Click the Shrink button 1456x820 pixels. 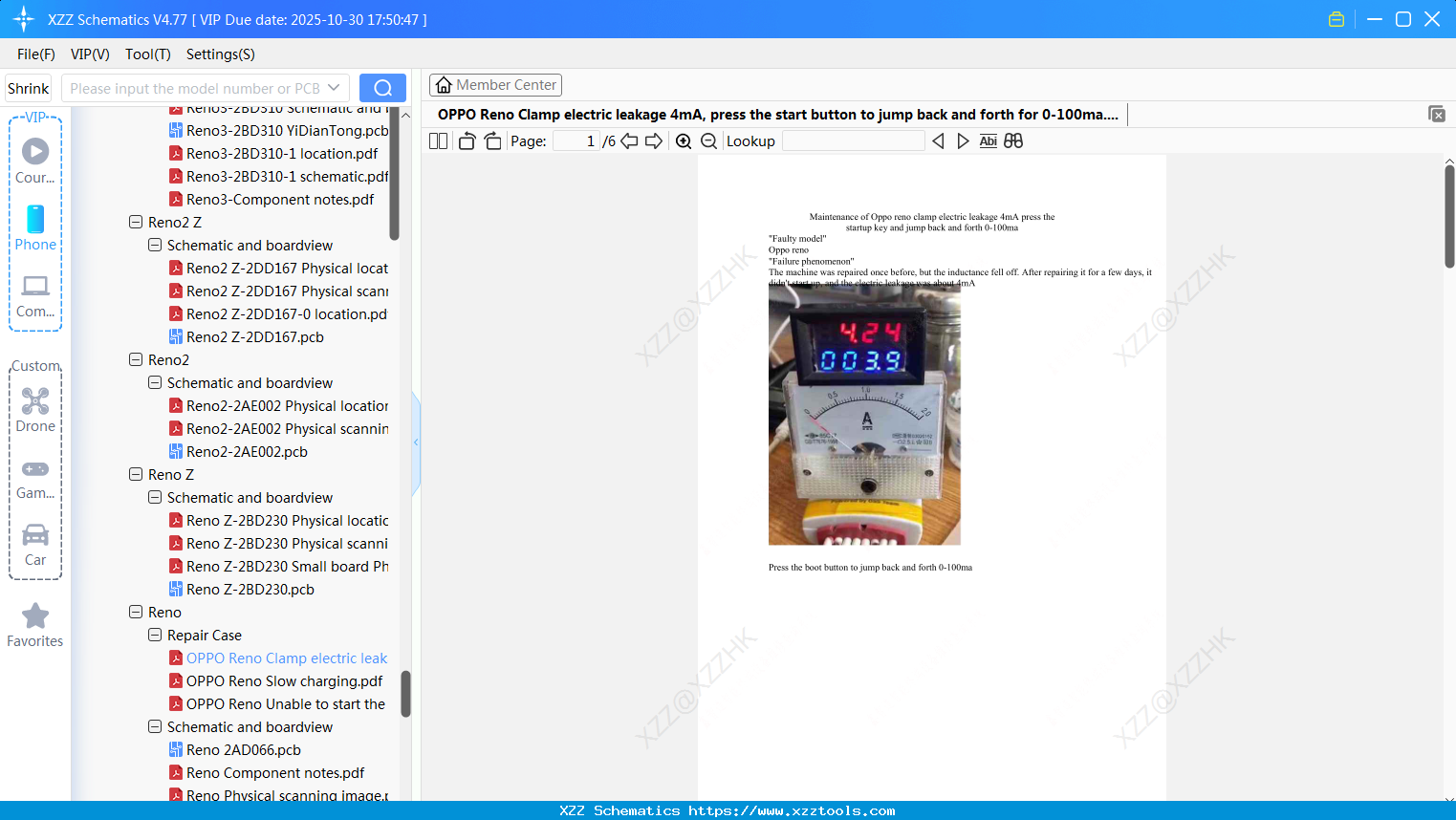28,88
